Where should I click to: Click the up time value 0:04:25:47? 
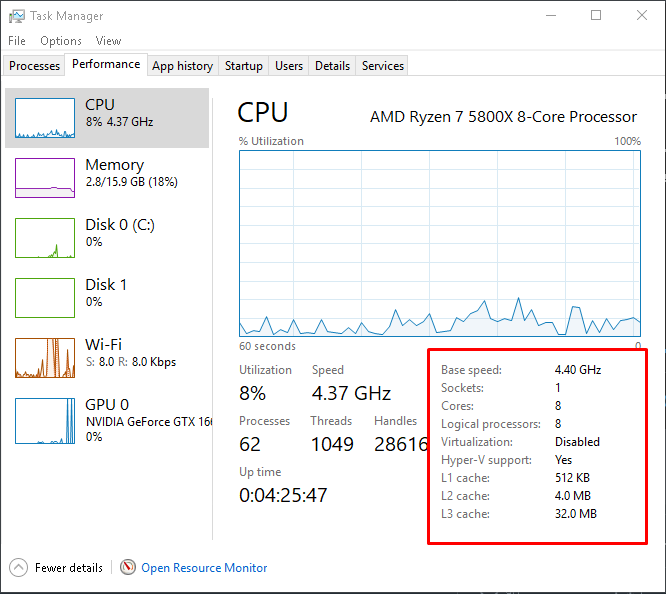coord(283,495)
